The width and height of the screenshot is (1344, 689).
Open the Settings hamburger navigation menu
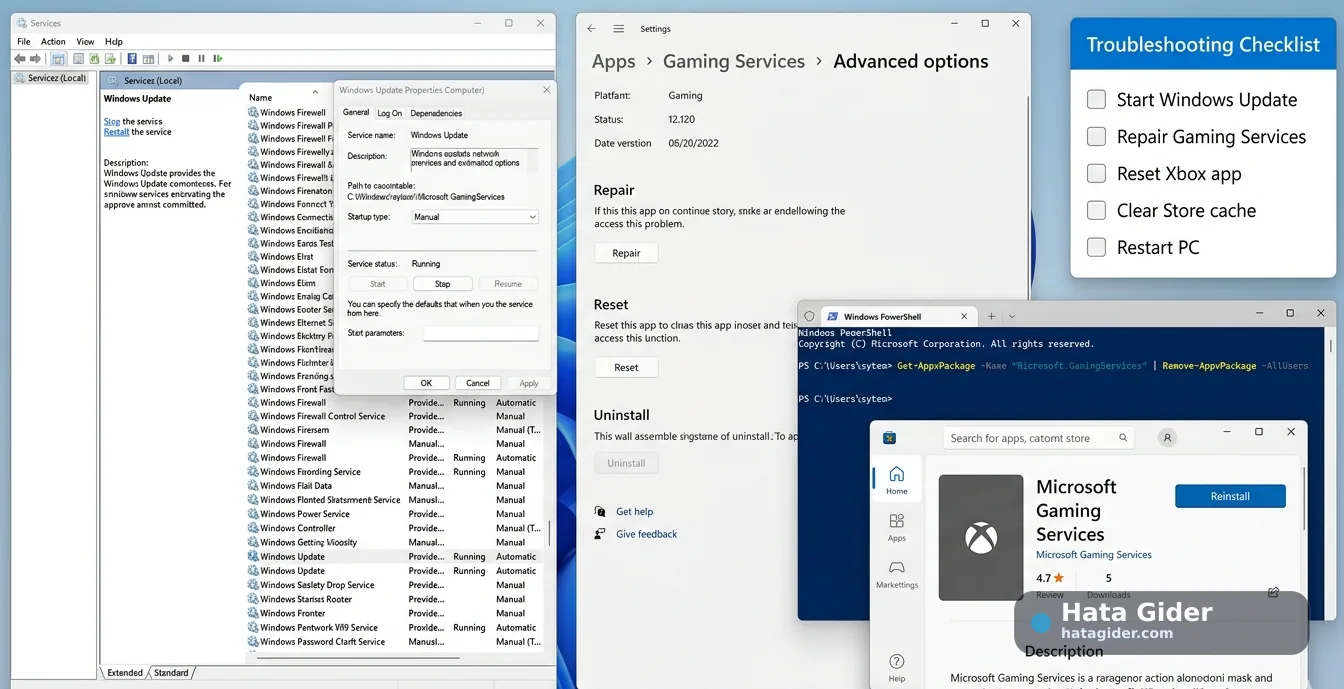point(619,29)
